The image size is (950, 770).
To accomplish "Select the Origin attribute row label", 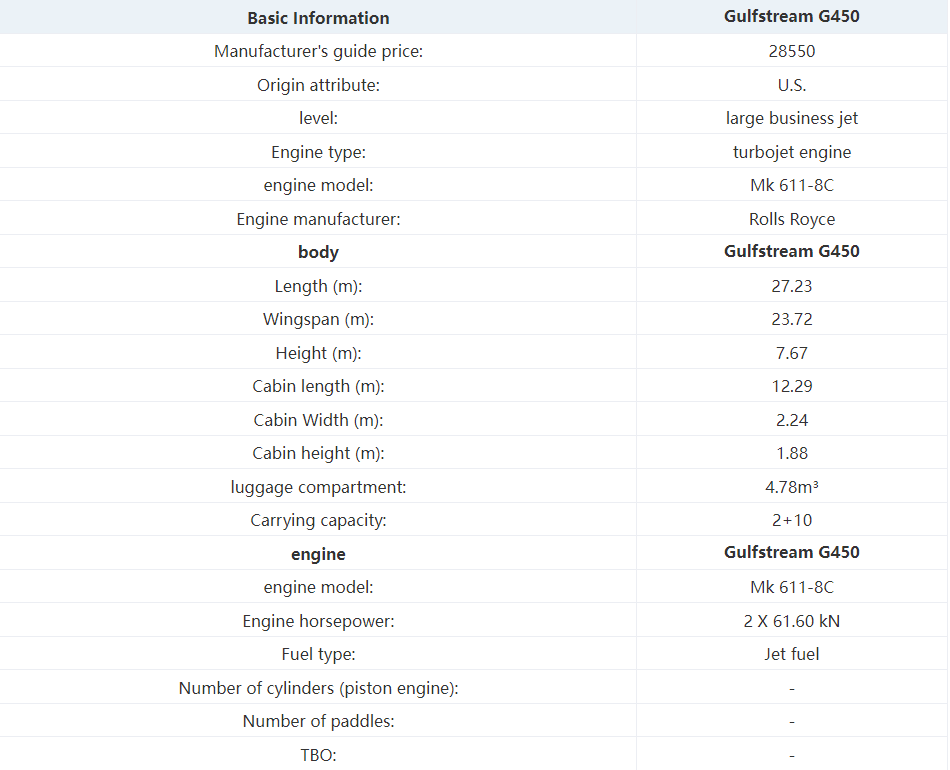I will (x=318, y=85).
